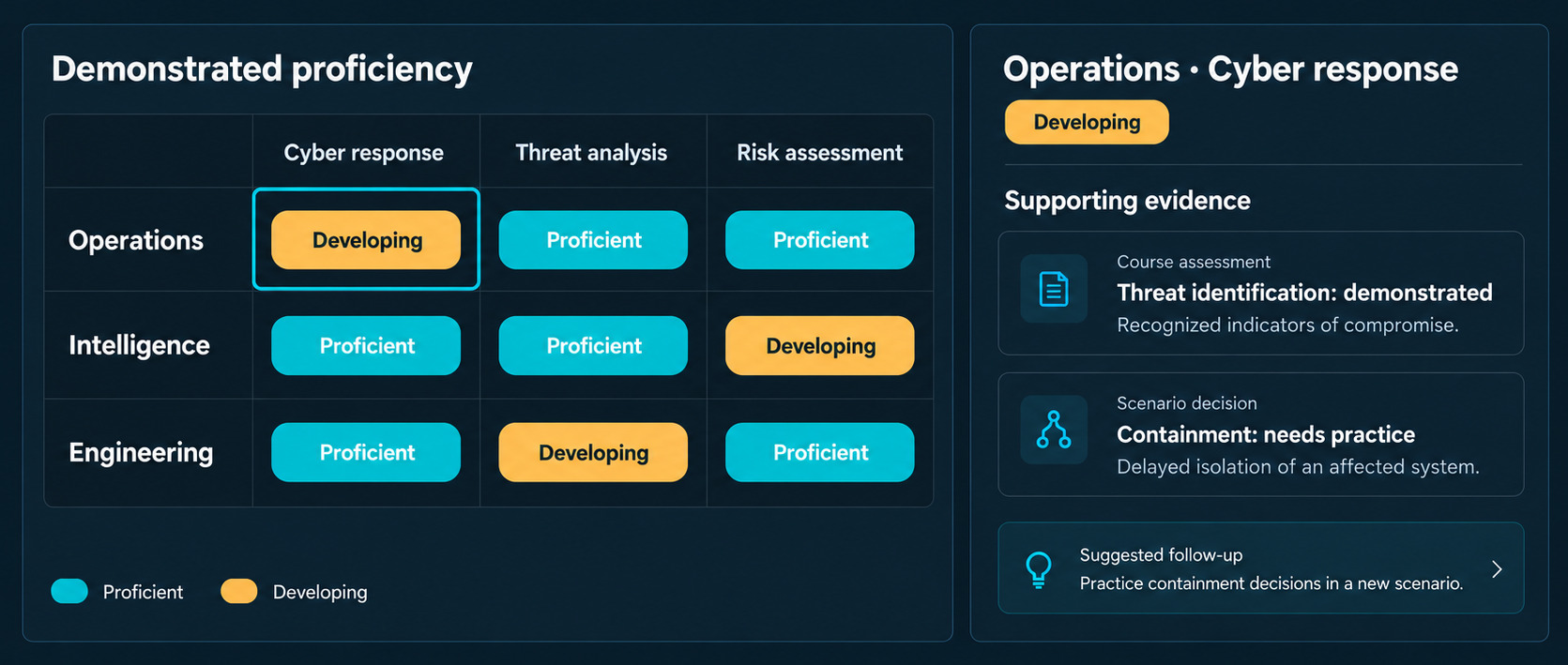The width and height of the screenshot is (1568, 665).
Task: Click the Demonstrated proficiency heading
Action: tap(262, 69)
